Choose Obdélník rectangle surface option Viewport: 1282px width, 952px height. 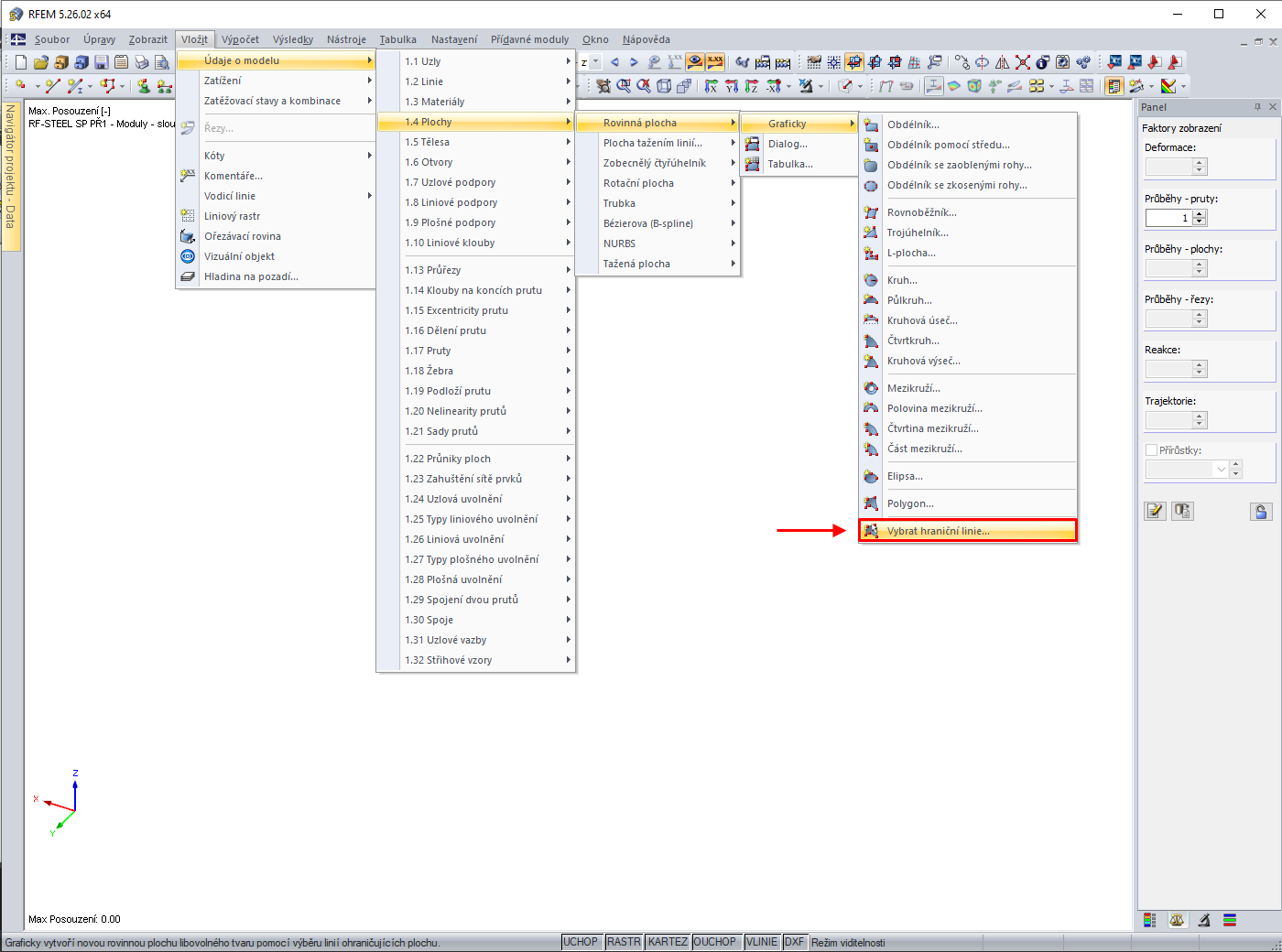pyautogui.click(x=968, y=124)
